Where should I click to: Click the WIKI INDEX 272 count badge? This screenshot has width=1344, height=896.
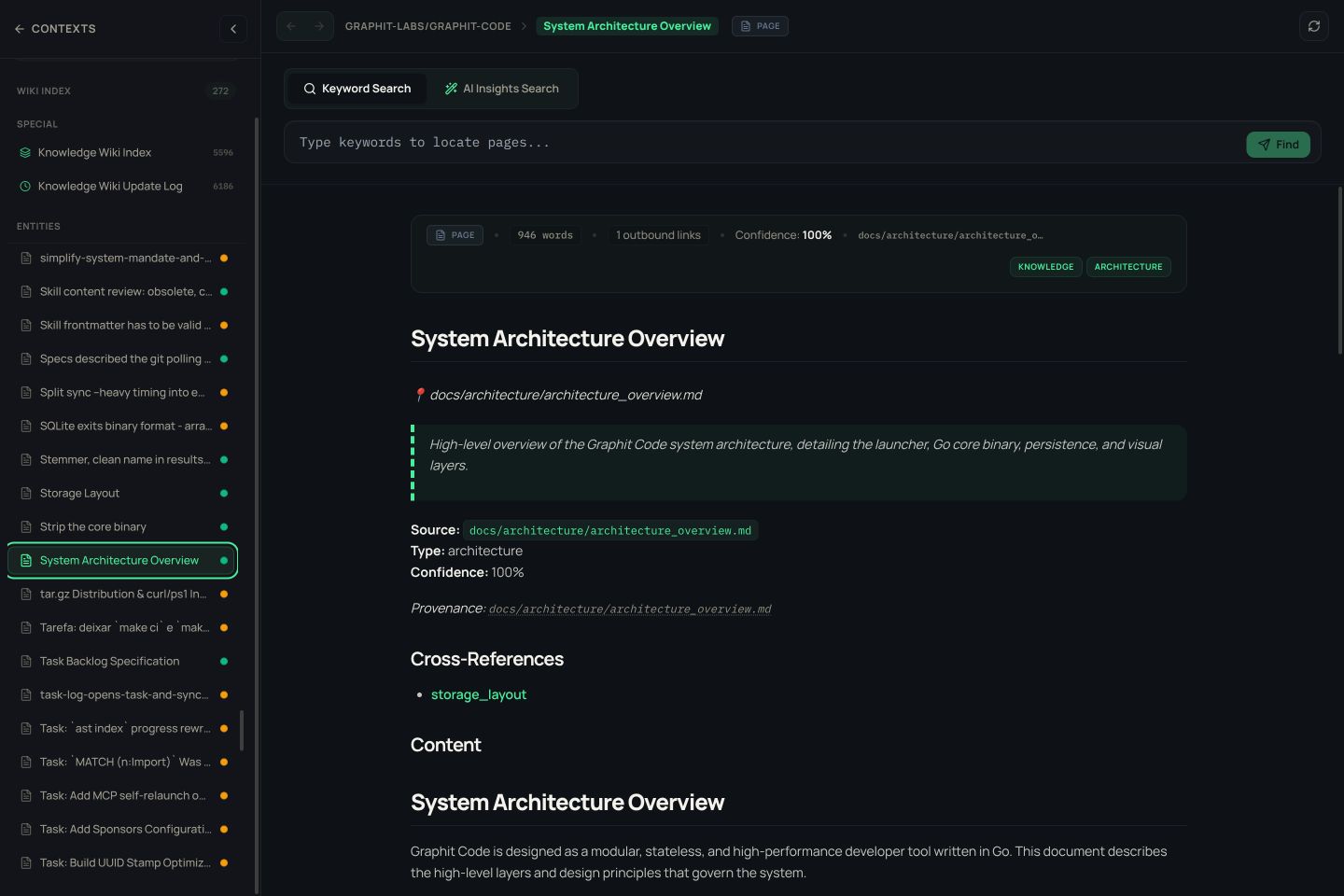pyautogui.click(x=220, y=91)
